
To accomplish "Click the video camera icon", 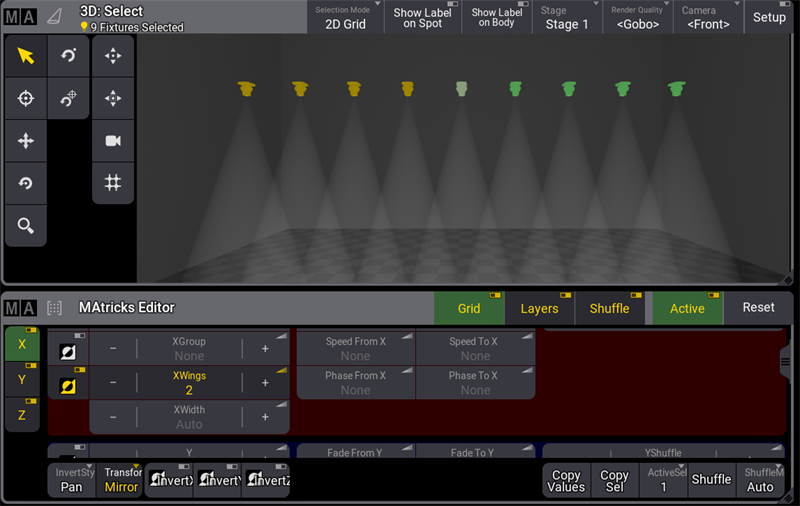I will pos(113,141).
